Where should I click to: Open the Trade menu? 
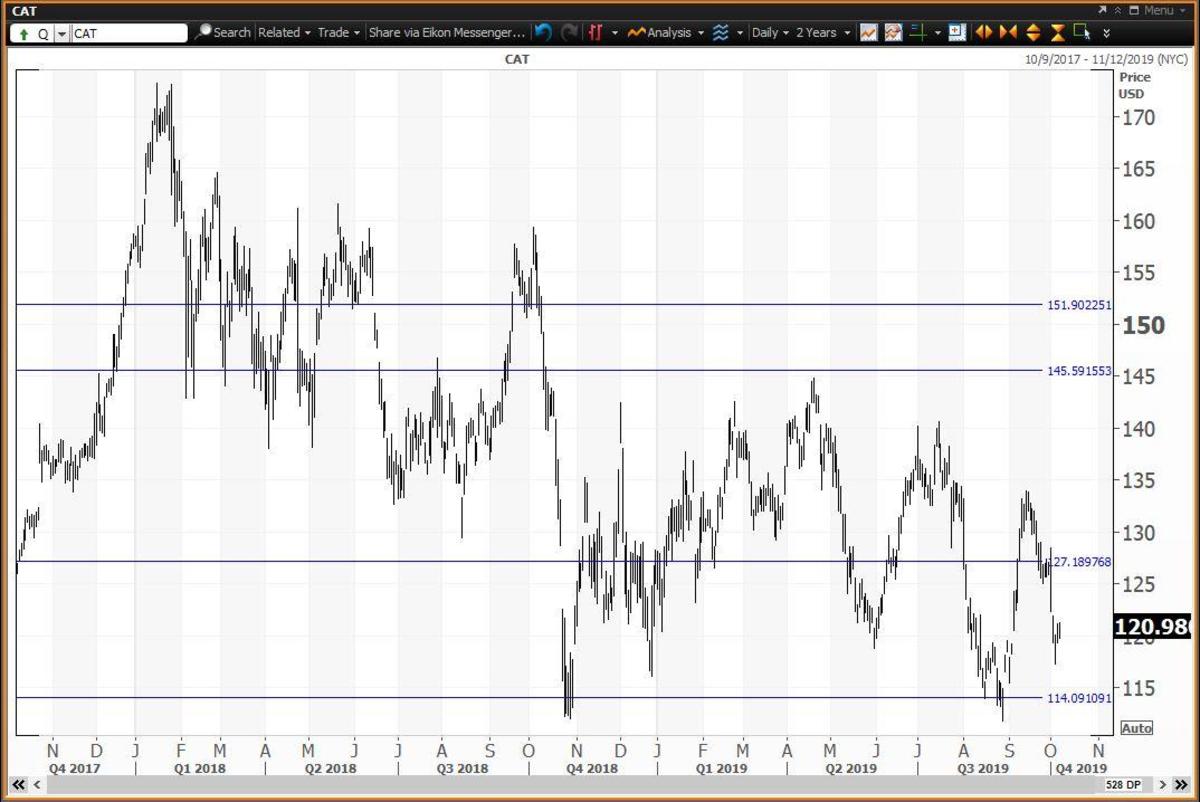coord(338,33)
